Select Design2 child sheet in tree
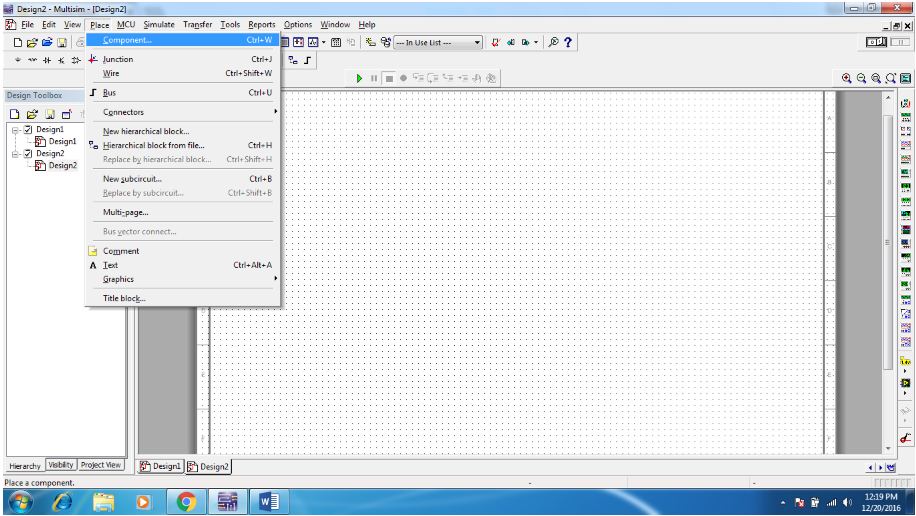The width and height of the screenshot is (916, 516). point(55,165)
